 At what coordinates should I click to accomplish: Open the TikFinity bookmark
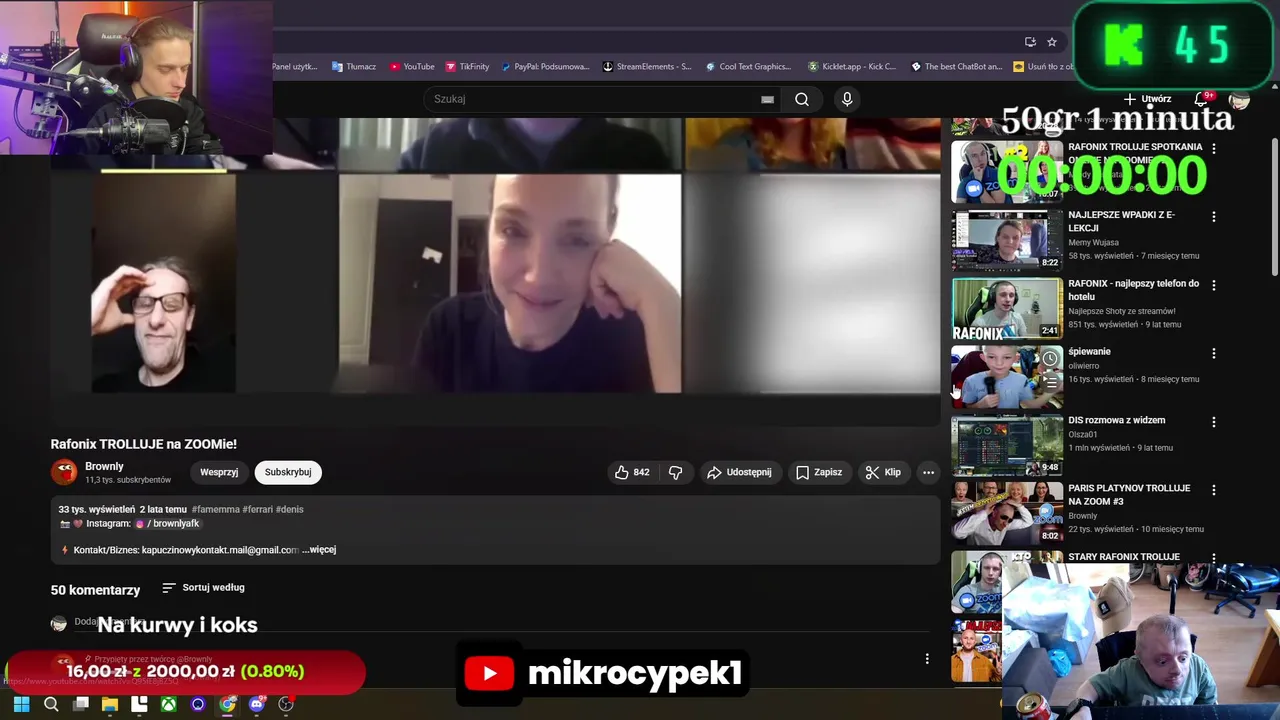[x=467, y=67]
